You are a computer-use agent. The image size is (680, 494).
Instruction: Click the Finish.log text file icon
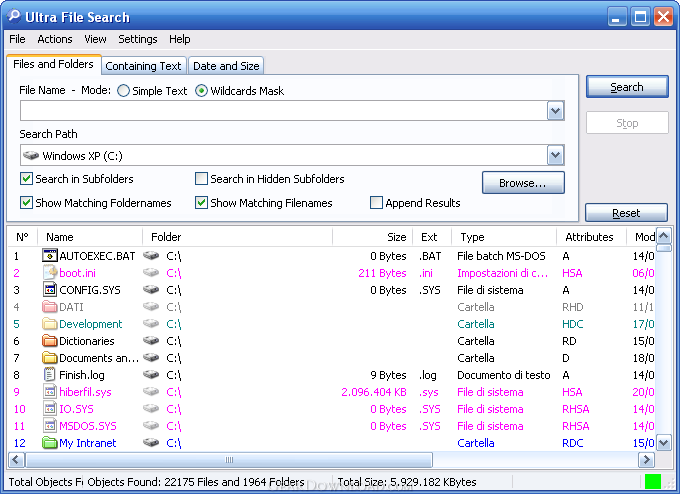click(49, 375)
